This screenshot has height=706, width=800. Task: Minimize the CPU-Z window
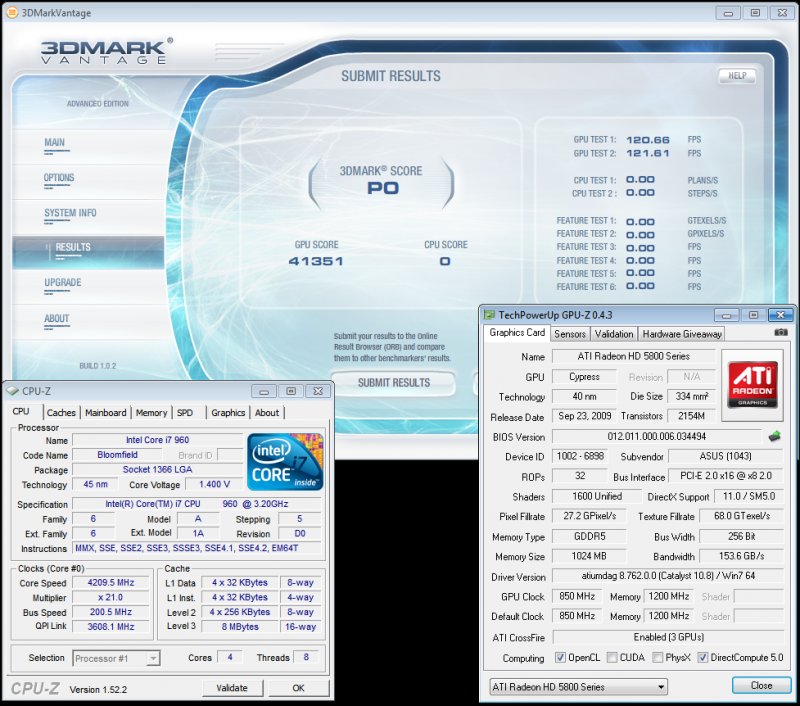pos(264,391)
